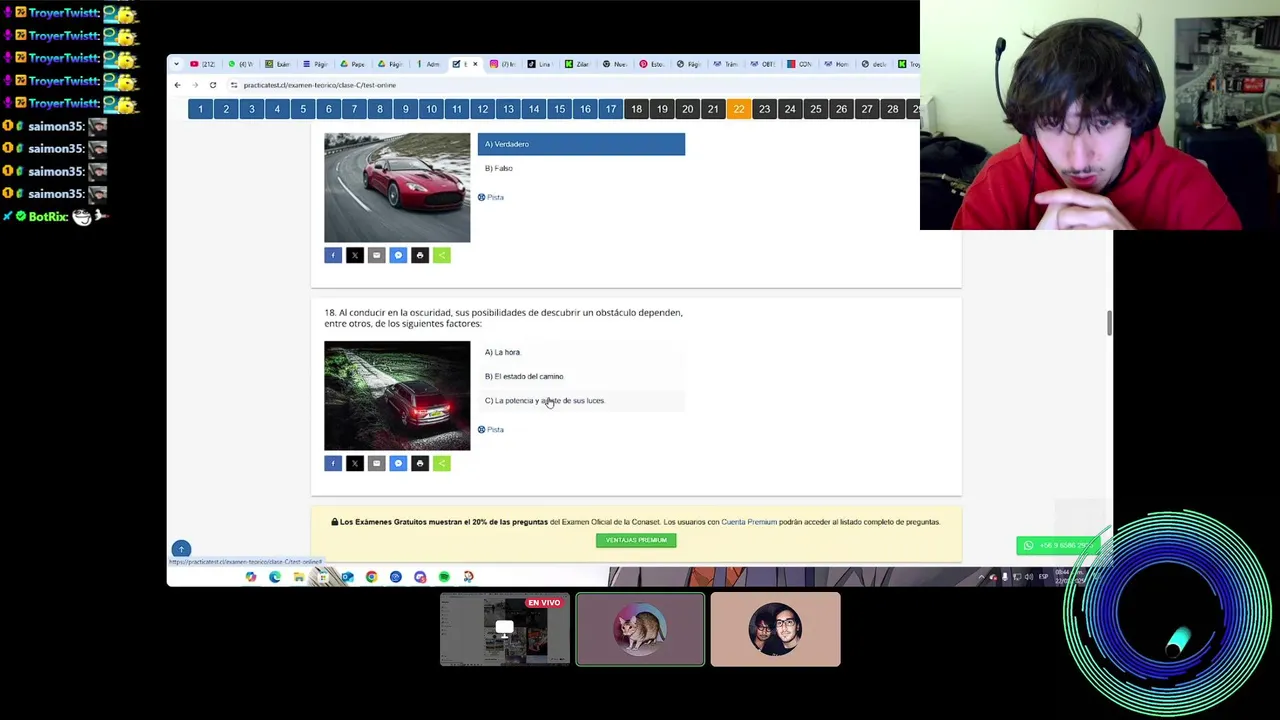1280x720 pixels.
Task: Switch to the Adm browser tab
Action: point(427,64)
